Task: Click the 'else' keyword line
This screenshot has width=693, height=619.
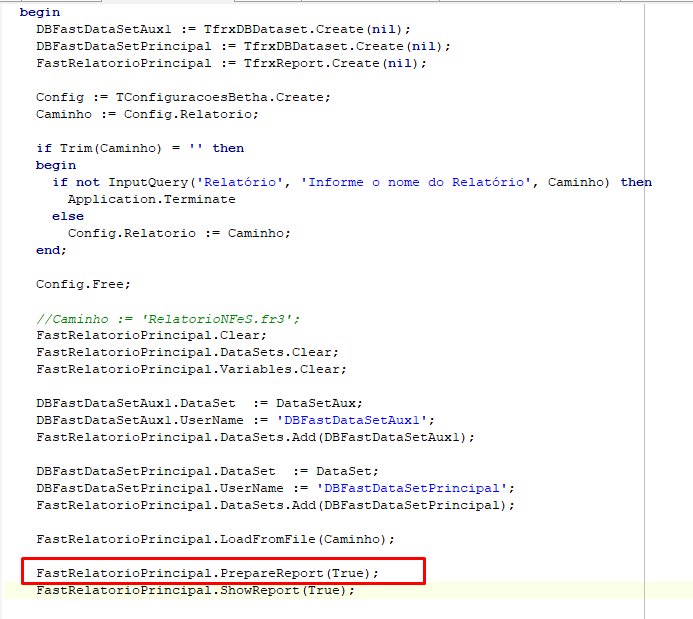Action: tap(68, 216)
